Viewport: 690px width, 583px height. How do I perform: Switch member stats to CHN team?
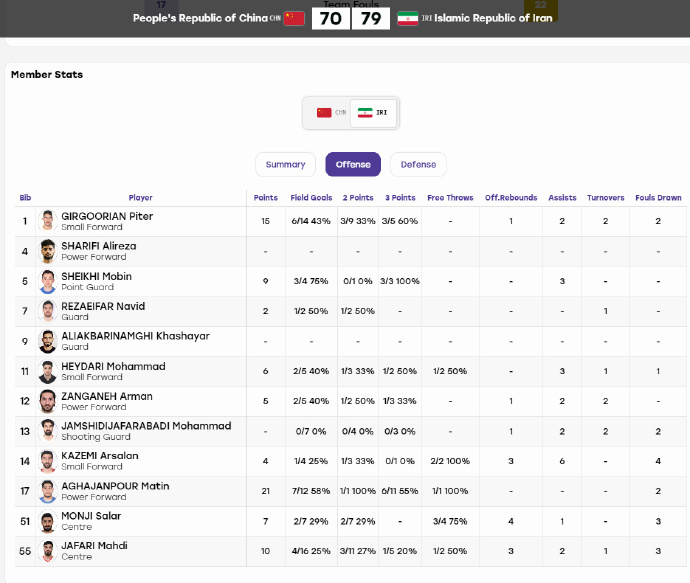pos(331,113)
